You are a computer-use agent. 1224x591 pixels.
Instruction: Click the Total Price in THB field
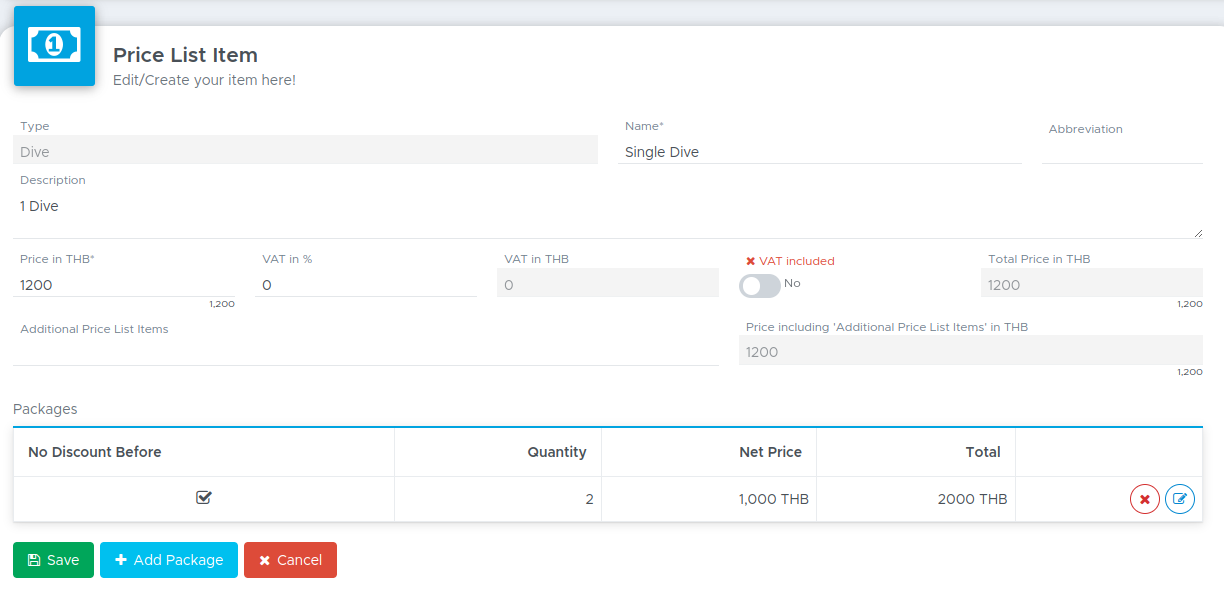click(x=1092, y=283)
